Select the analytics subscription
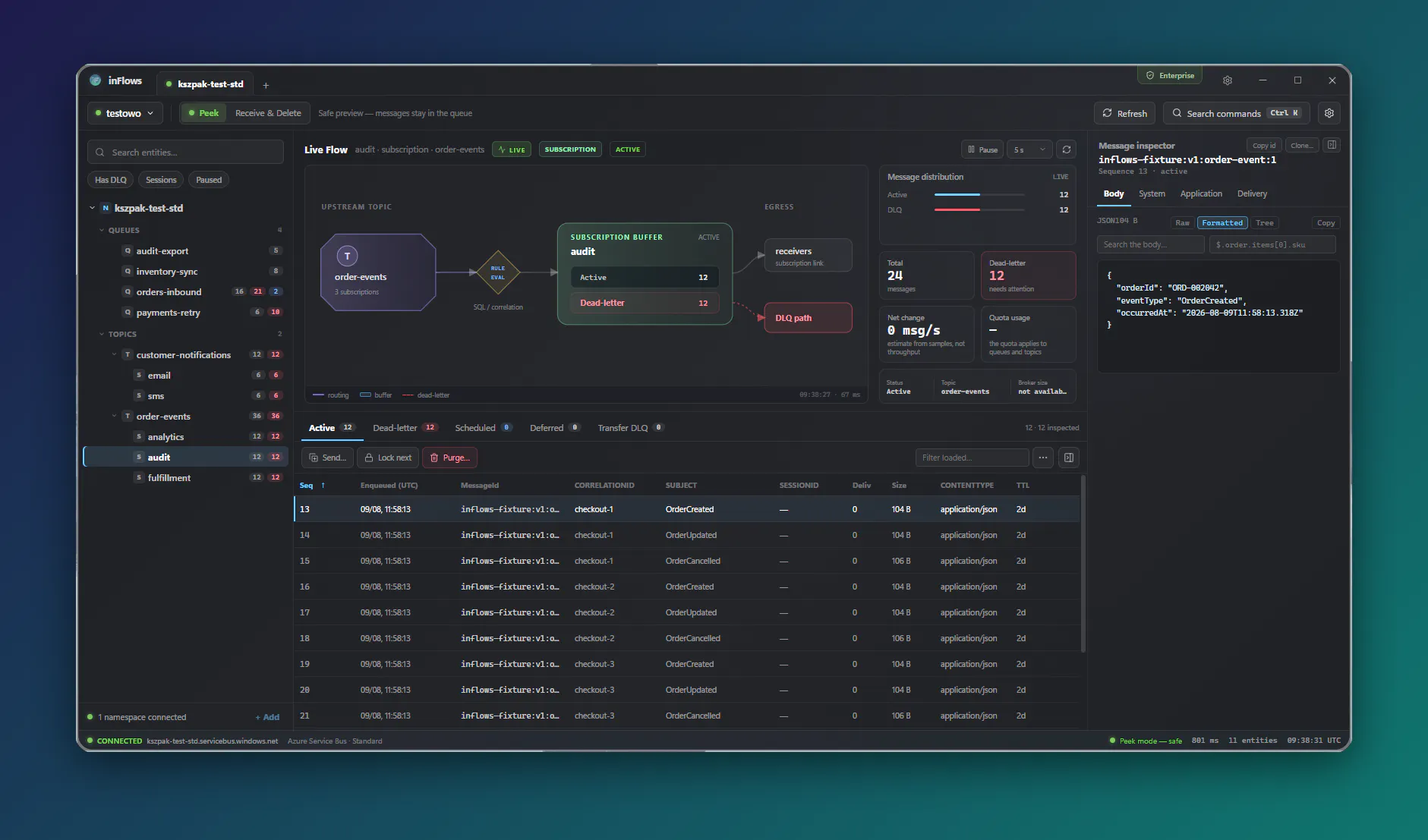The height and width of the screenshot is (840, 1428). [186, 437]
